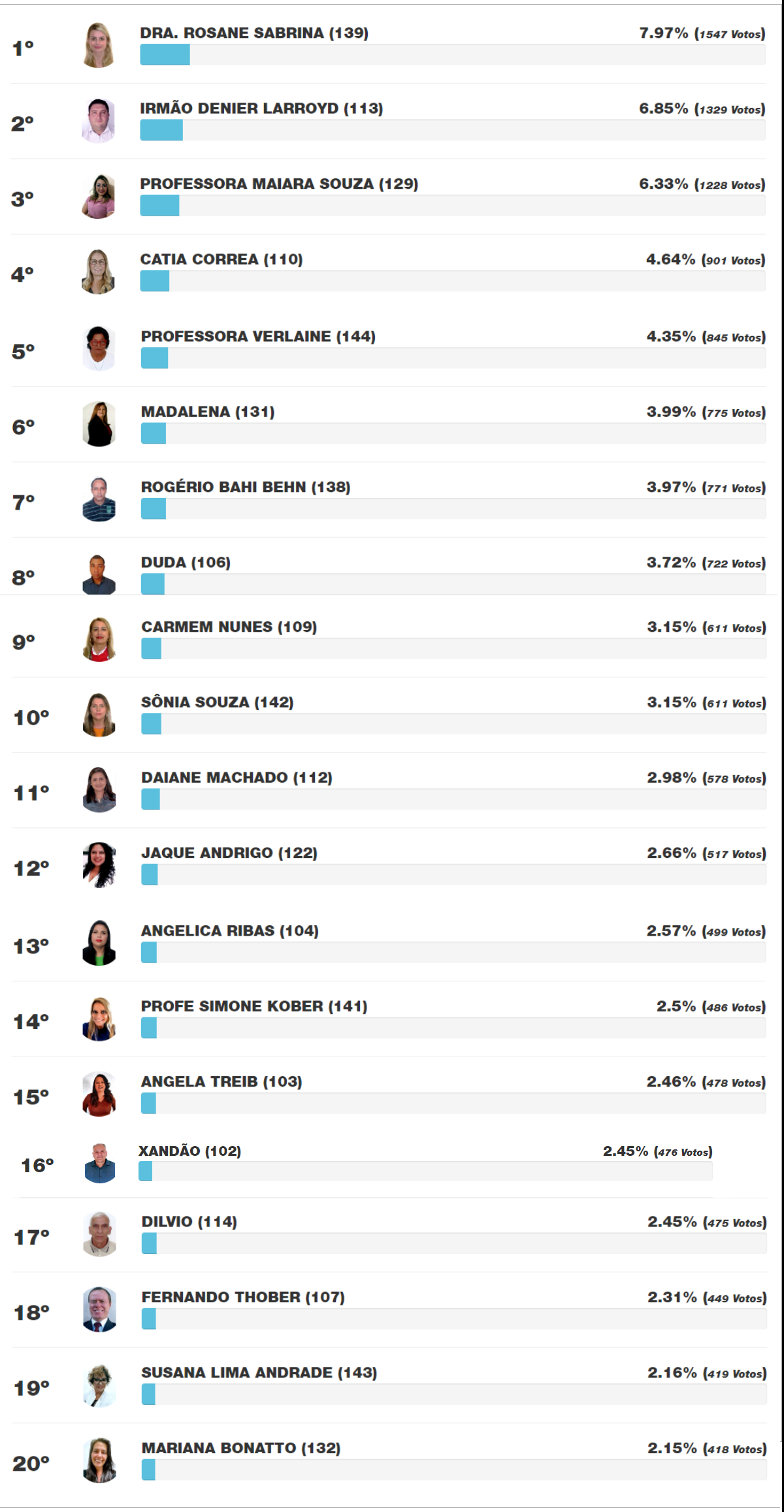This screenshot has width=784, height=1512.
Task: Select Xandão's candidate portrait
Action: (100, 1164)
